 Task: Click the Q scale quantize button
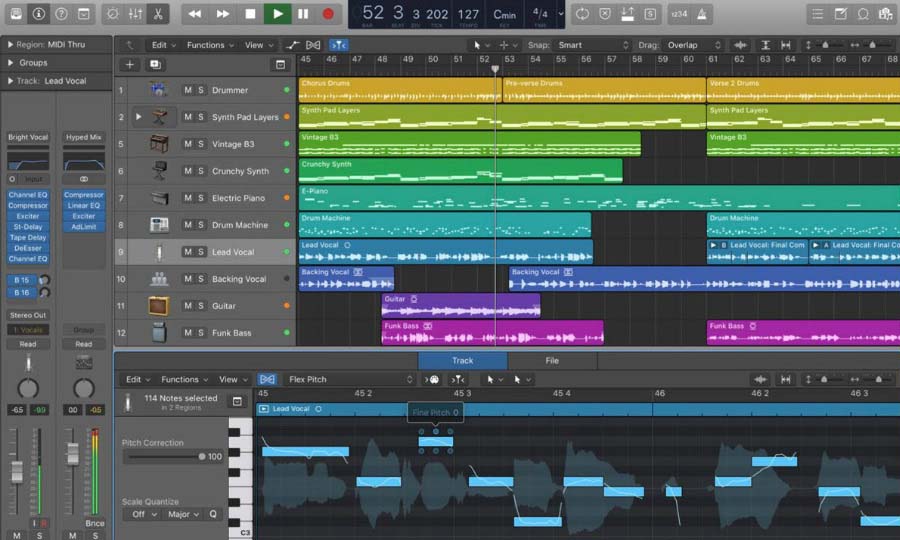(x=212, y=514)
